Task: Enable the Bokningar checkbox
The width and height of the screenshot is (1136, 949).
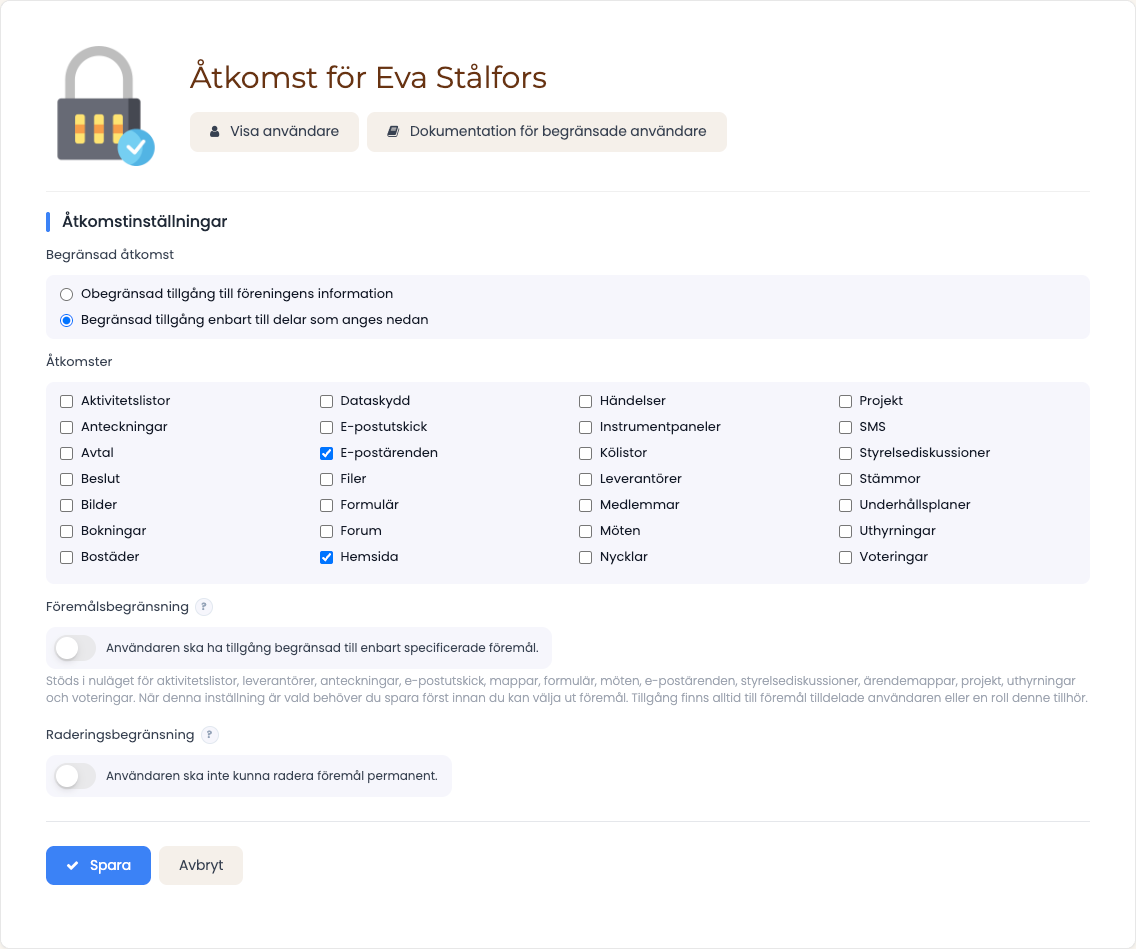Action: pos(67,532)
